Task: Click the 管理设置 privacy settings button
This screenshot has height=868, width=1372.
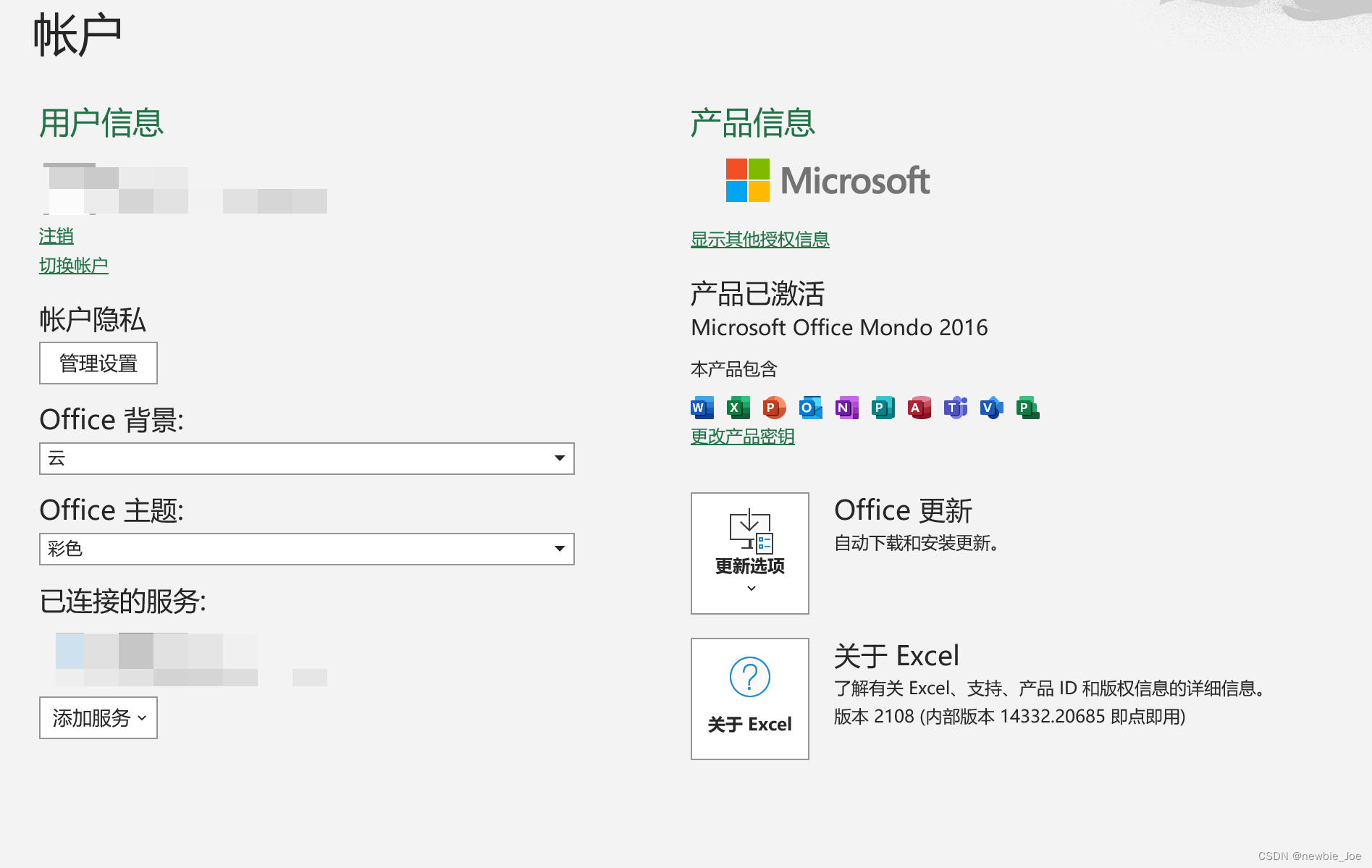Action: pyautogui.click(x=98, y=363)
